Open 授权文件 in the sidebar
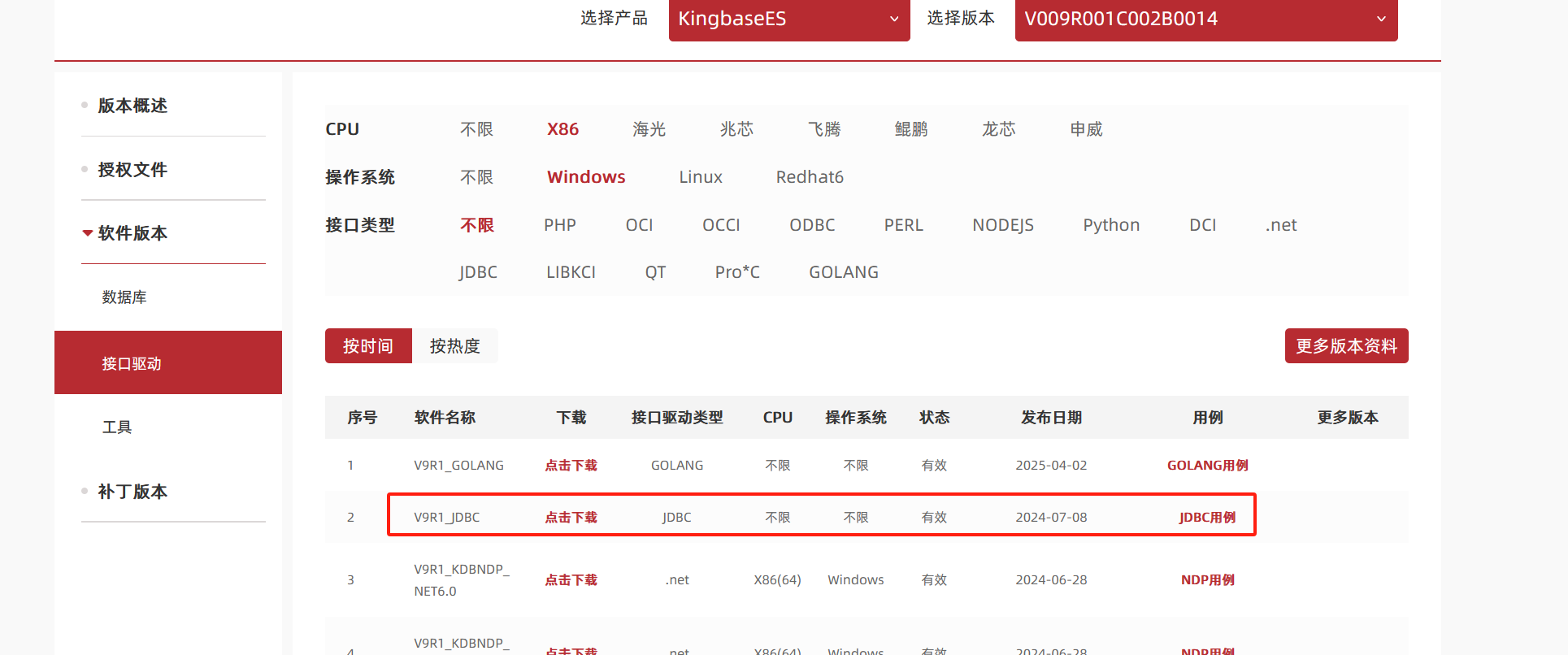The image size is (1568, 655). click(x=132, y=170)
